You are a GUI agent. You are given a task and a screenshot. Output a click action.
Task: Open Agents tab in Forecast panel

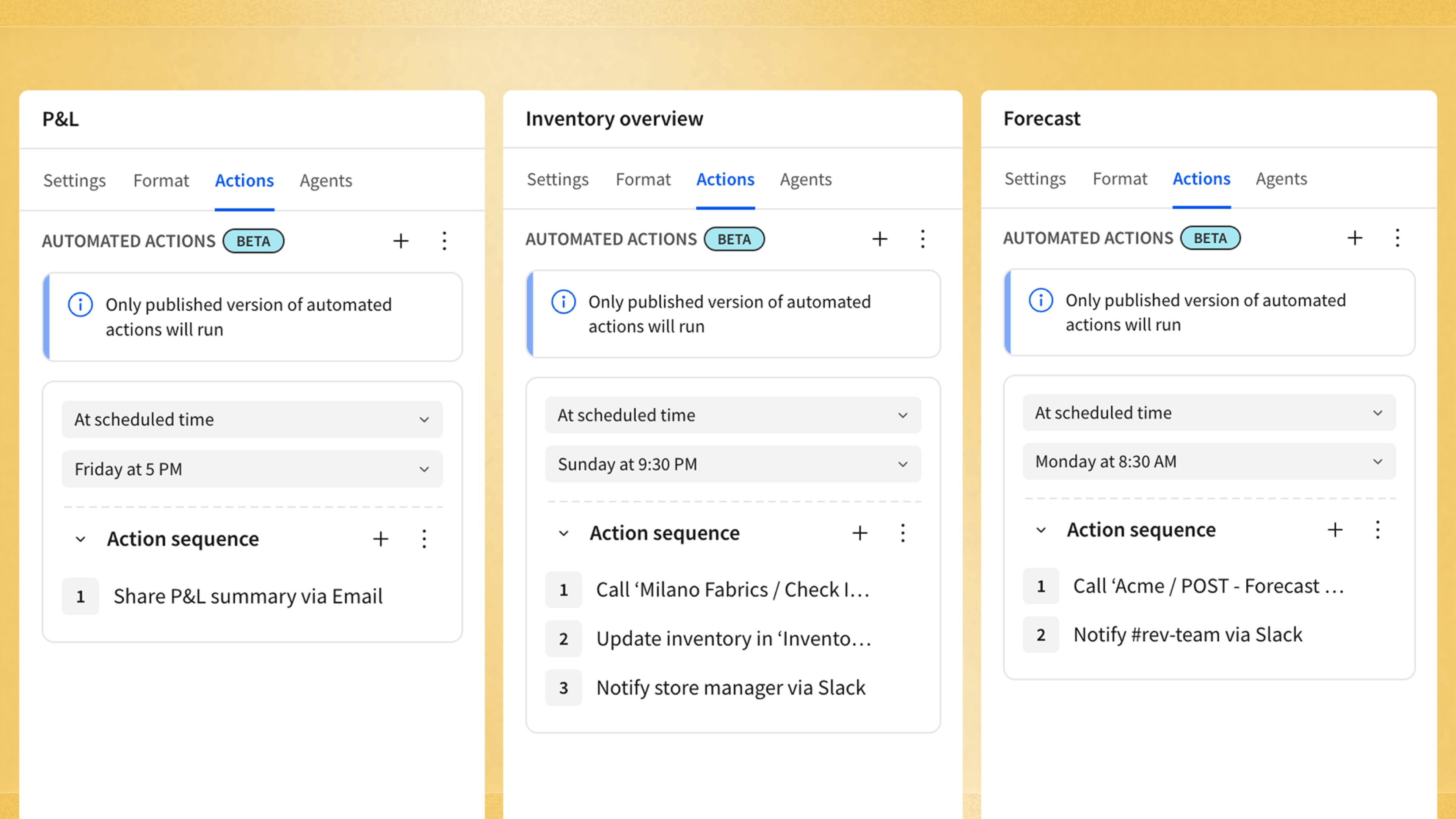click(1281, 179)
